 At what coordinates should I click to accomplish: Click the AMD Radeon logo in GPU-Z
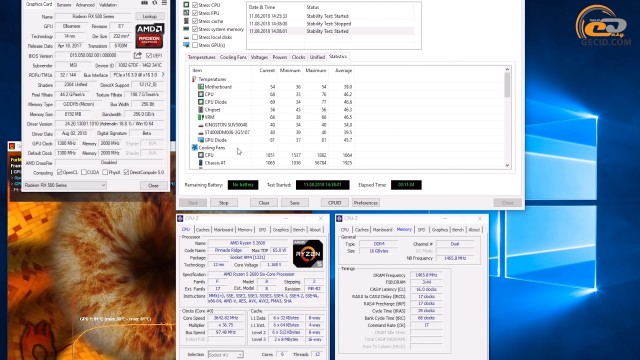[150, 36]
